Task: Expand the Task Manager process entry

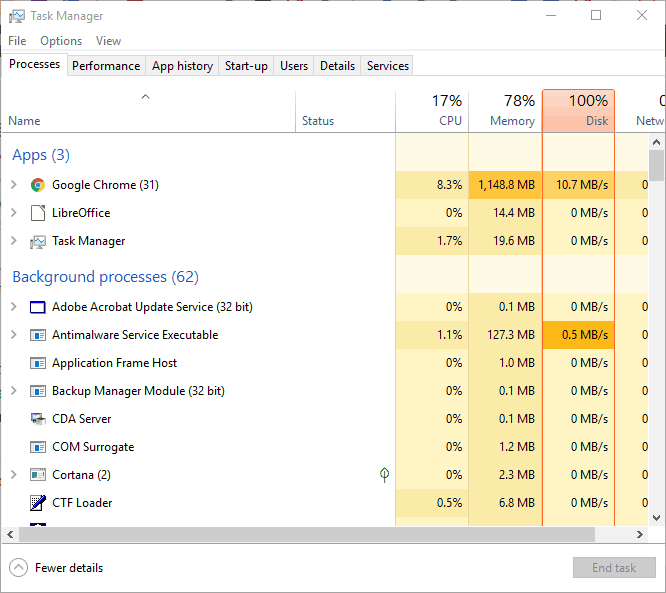Action: [14, 241]
